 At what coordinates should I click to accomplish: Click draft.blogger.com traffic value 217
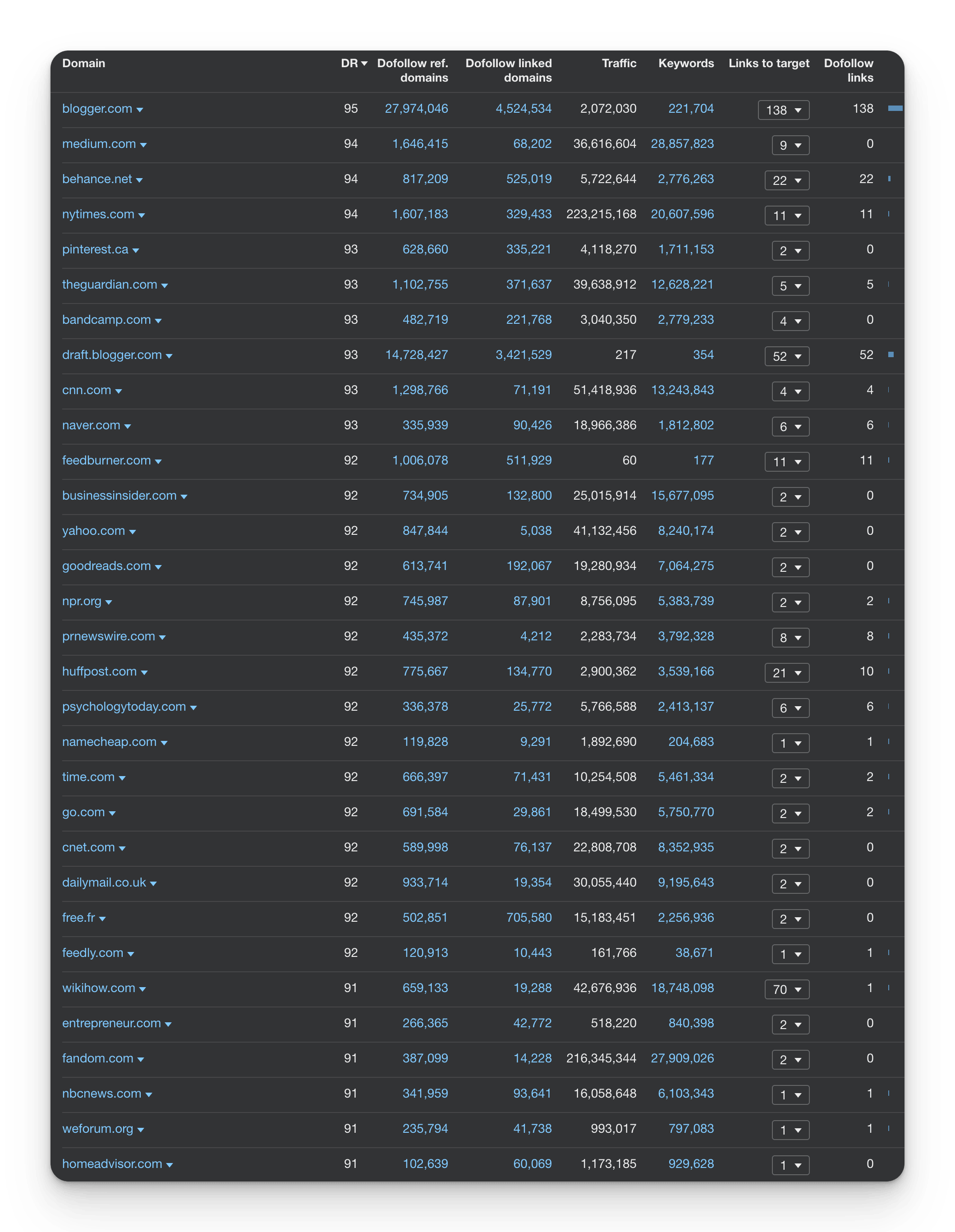click(625, 355)
